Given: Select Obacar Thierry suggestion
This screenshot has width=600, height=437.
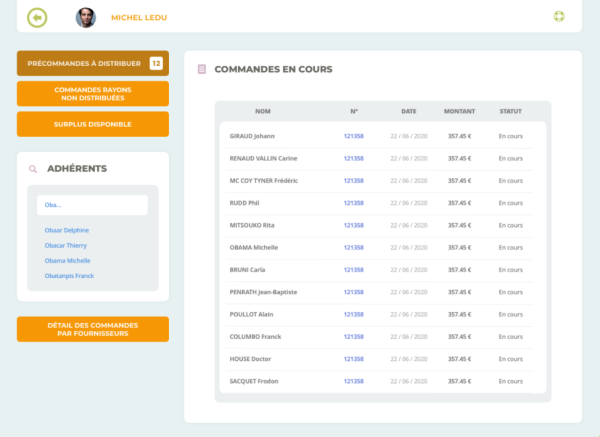Looking at the screenshot, I should tap(66, 245).
